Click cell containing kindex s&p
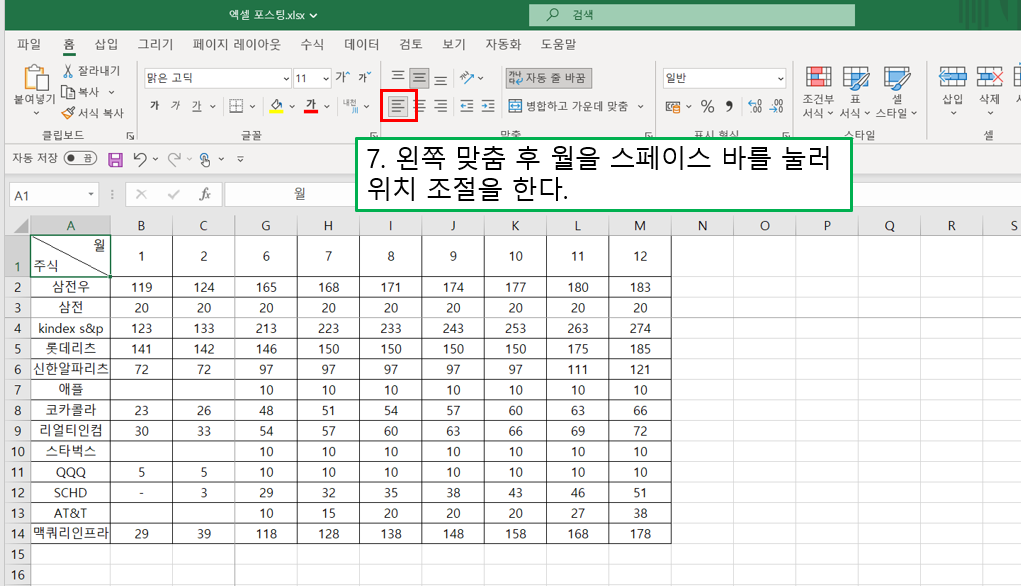The height and width of the screenshot is (586, 1021). (x=70, y=328)
